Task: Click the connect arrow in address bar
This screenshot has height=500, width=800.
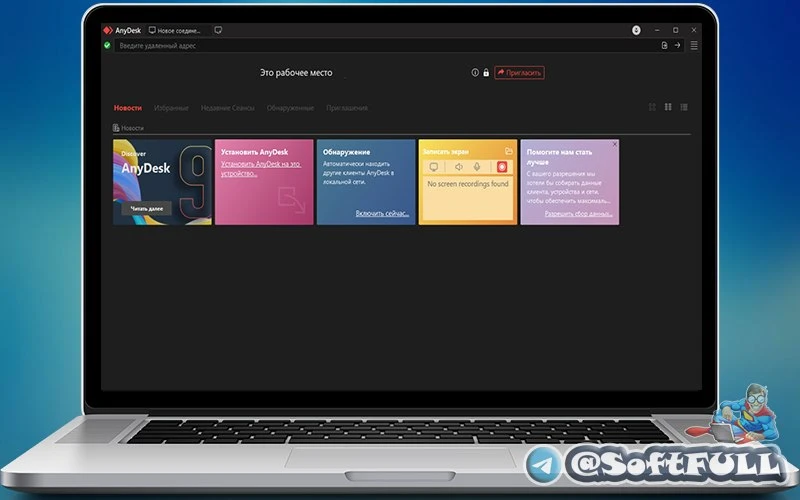Action: [678, 45]
